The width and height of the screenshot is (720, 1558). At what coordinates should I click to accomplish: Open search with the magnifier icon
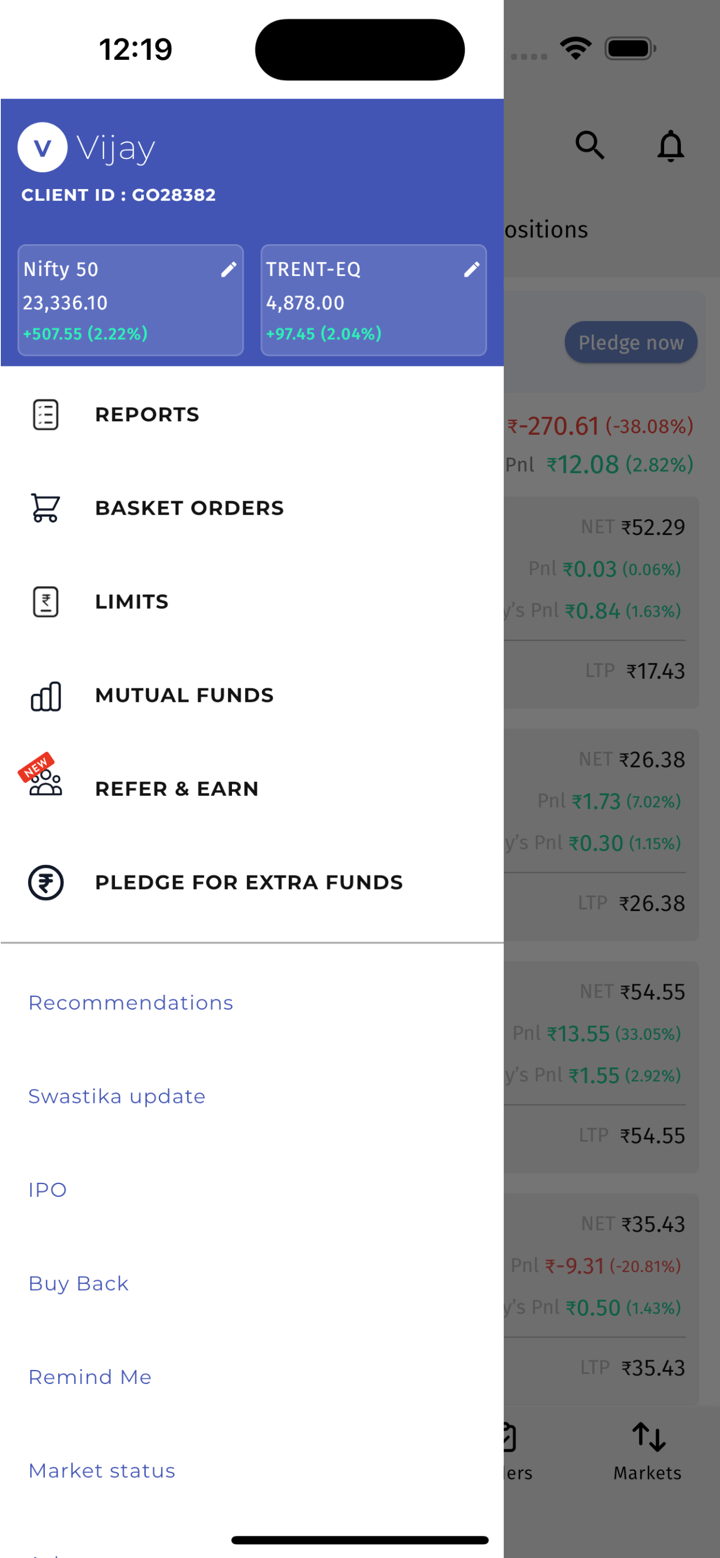pyautogui.click(x=590, y=146)
